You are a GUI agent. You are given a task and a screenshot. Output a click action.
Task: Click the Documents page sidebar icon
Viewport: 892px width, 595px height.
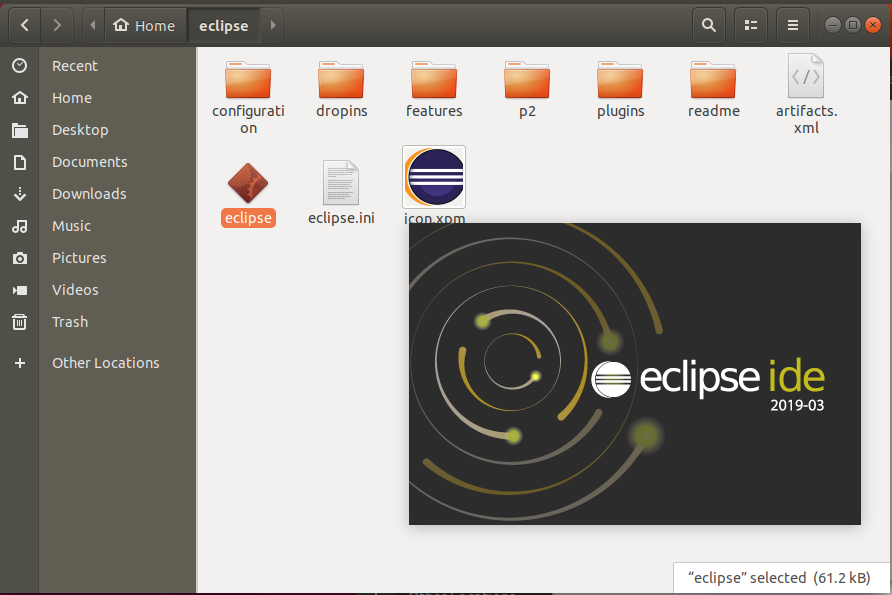[x=19, y=162]
